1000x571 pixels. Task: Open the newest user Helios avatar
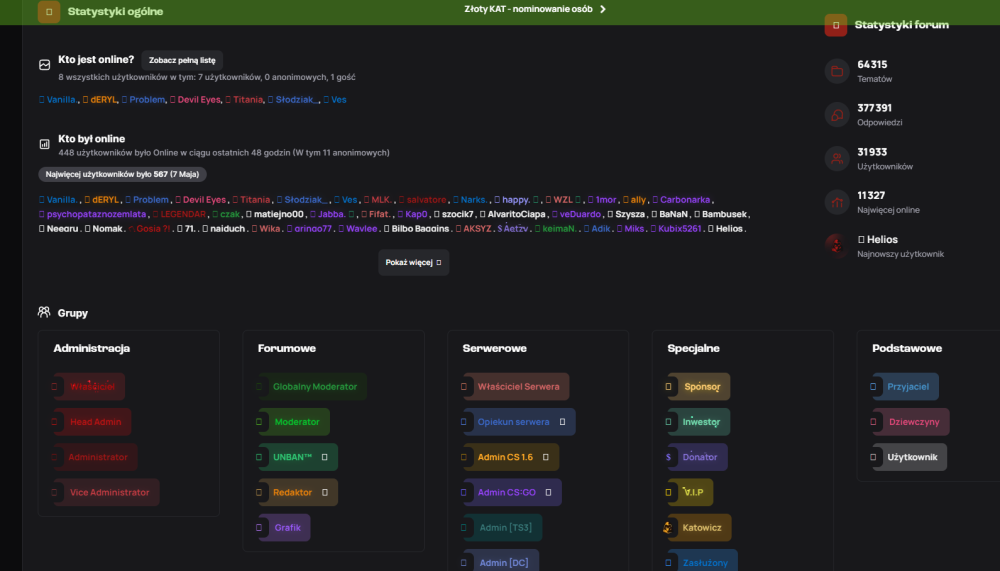tap(837, 246)
